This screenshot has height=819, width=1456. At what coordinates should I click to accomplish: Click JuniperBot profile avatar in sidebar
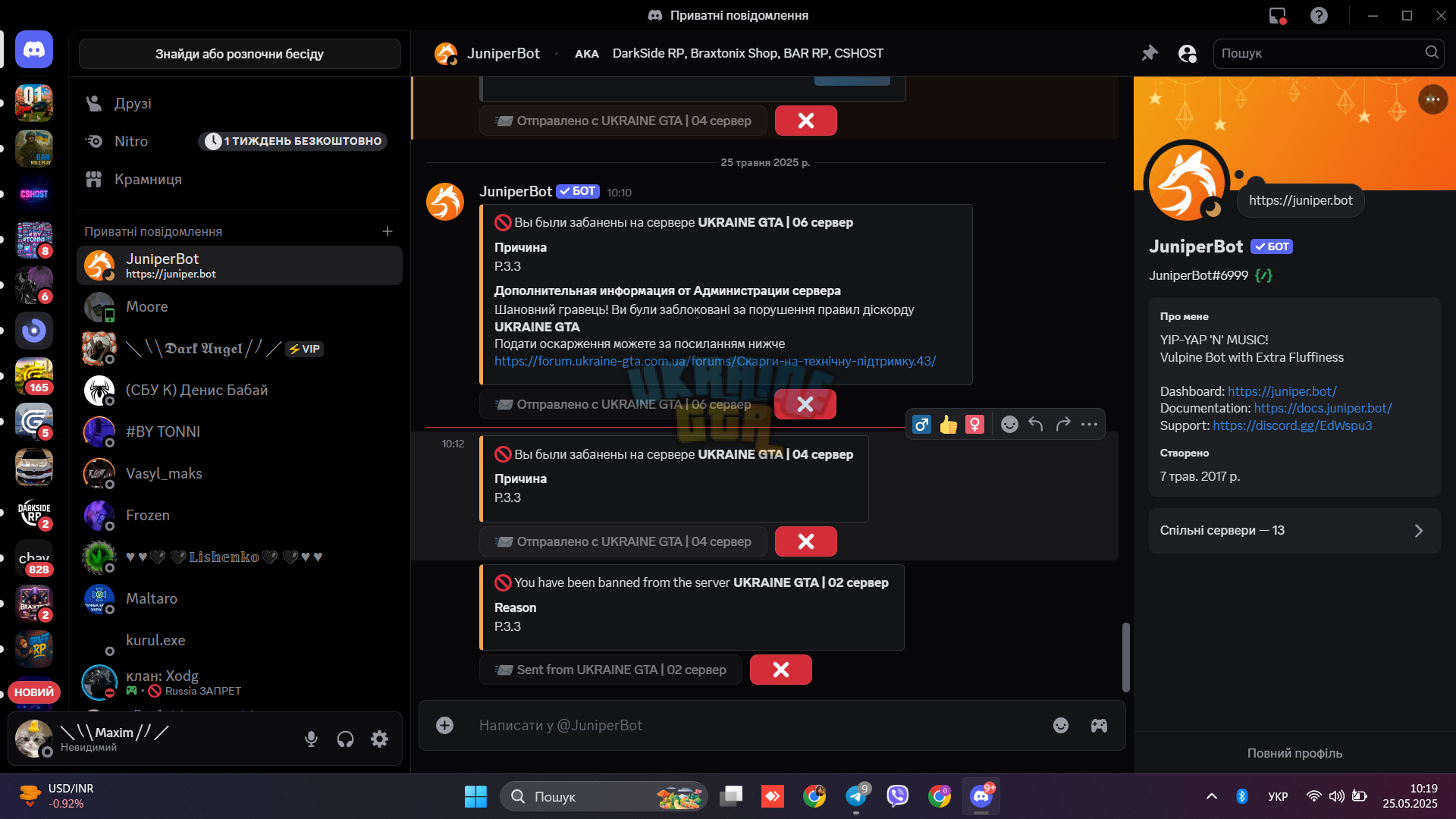click(x=1186, y=182)
